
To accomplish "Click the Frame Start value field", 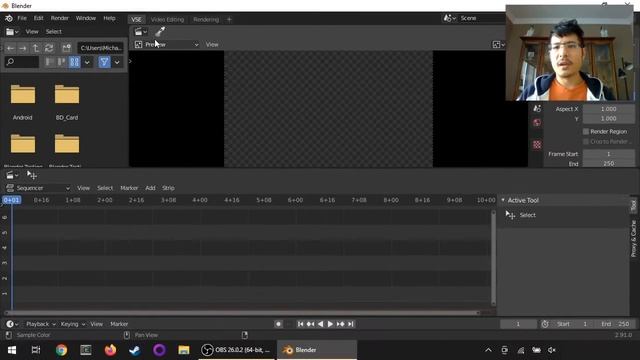I will [608, 154].
